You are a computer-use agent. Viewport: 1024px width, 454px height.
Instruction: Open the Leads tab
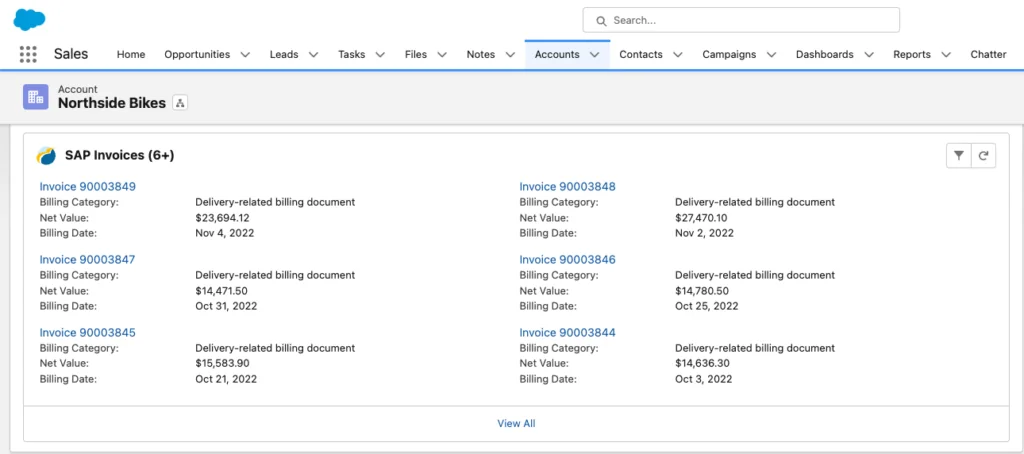coord(284,55)
